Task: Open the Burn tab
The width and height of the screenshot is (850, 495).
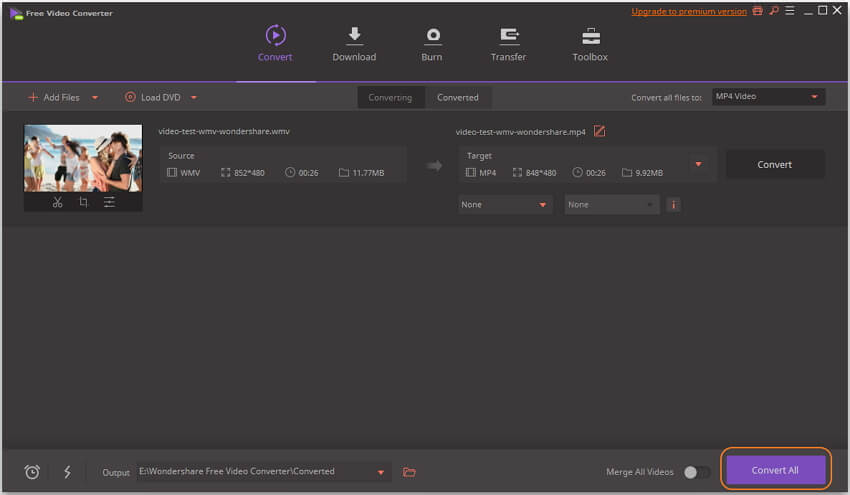Action: pyautogui.click(x=432, y=43)
